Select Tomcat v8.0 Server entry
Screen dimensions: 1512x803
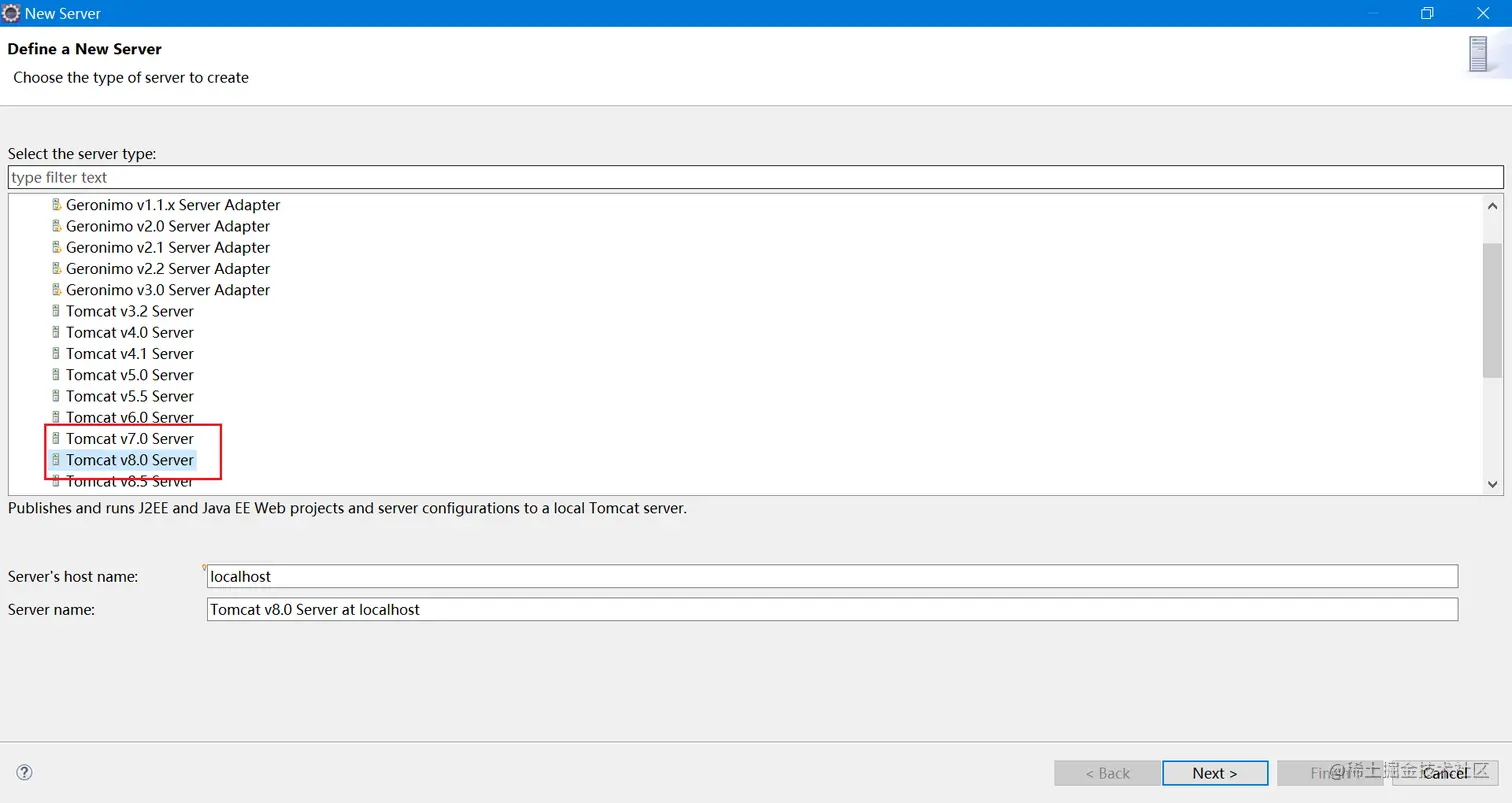click(x=130, y=460)
